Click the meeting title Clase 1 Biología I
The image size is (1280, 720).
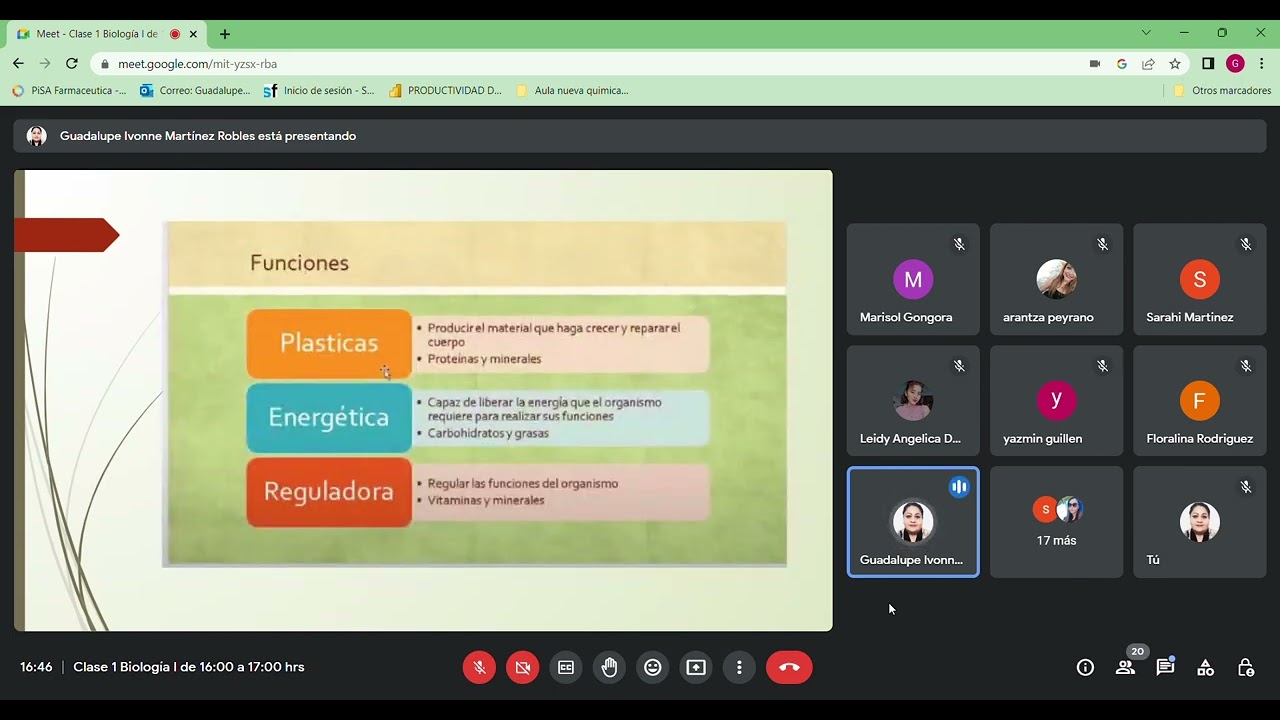tap(188, 667)
